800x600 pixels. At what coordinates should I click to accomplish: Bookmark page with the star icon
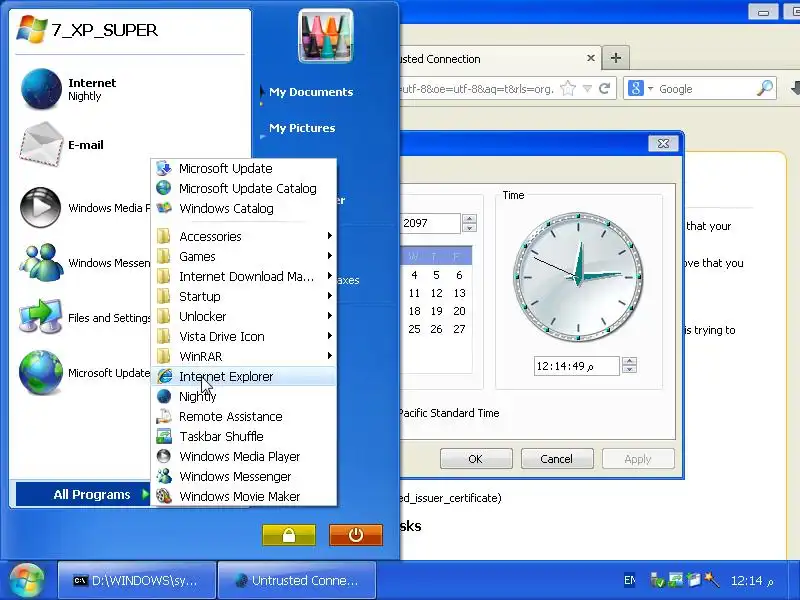(568, 88)
